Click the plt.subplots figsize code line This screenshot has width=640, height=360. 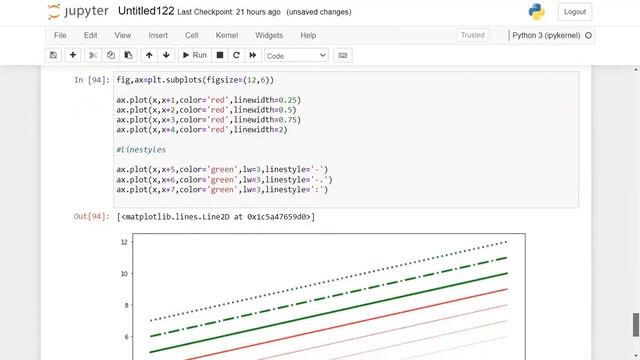tap(195, 80)
